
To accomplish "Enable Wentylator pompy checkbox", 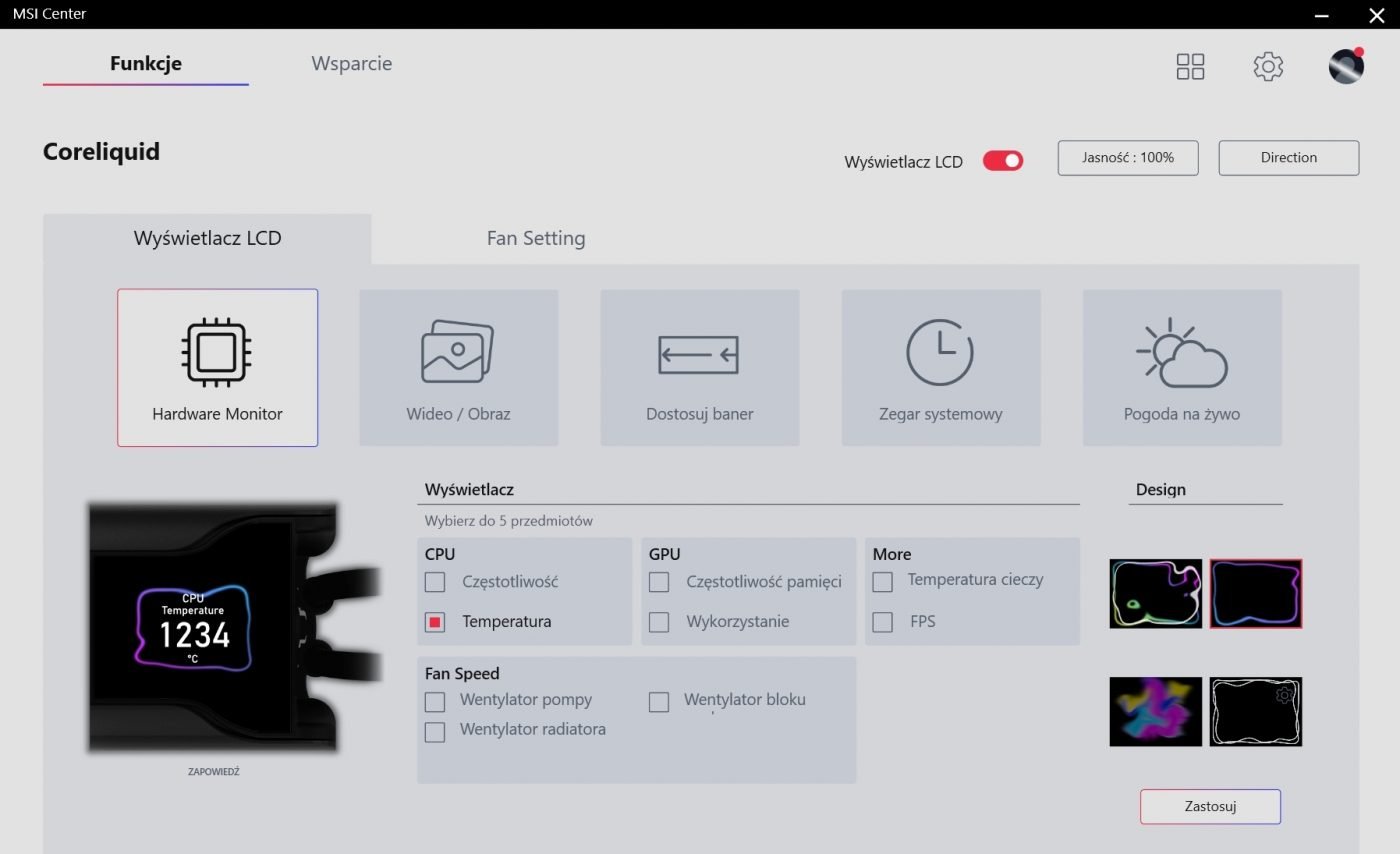I will click(434, 701).
